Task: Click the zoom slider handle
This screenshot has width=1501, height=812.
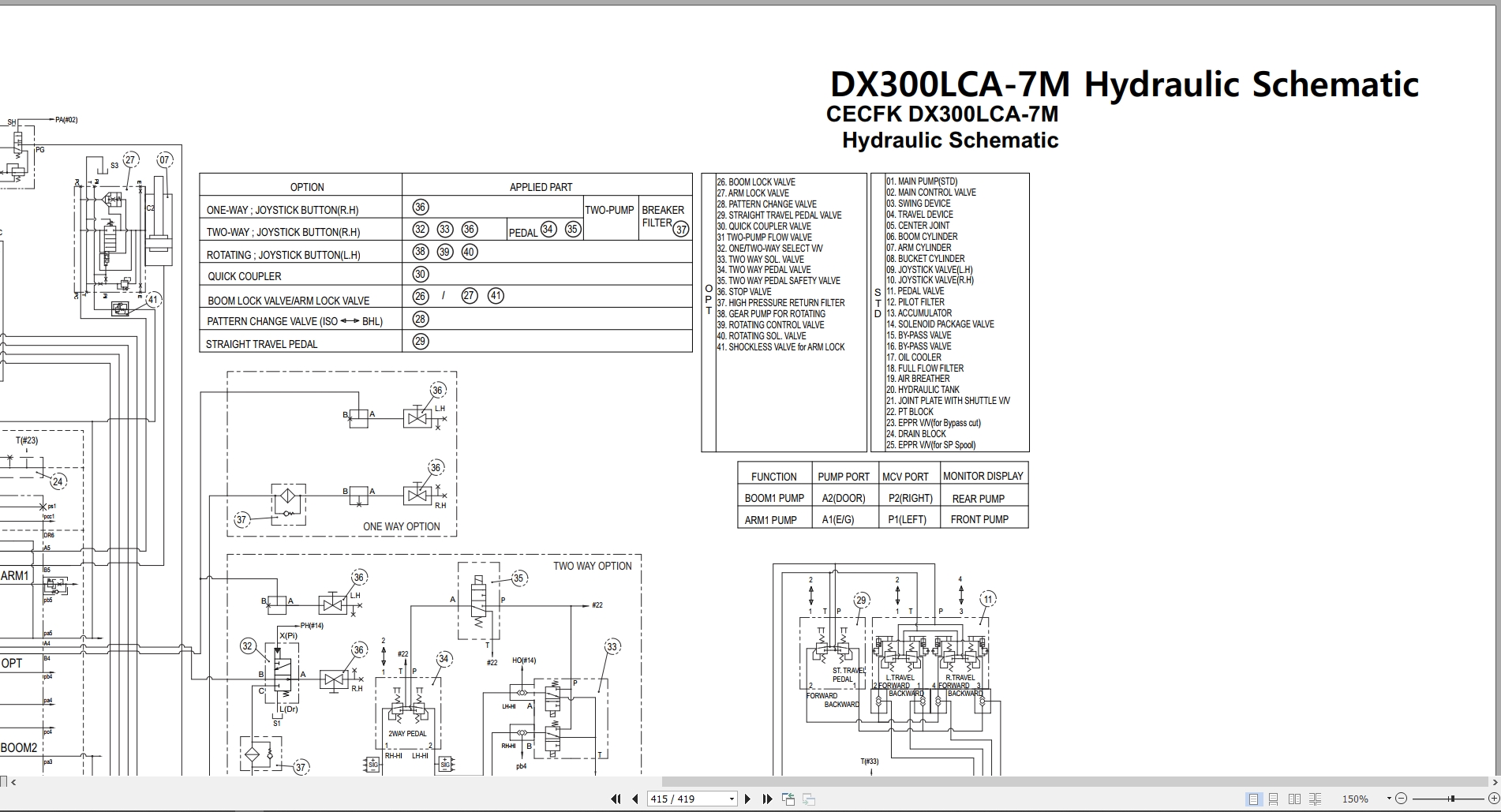Action: (x=1452, y=799)
